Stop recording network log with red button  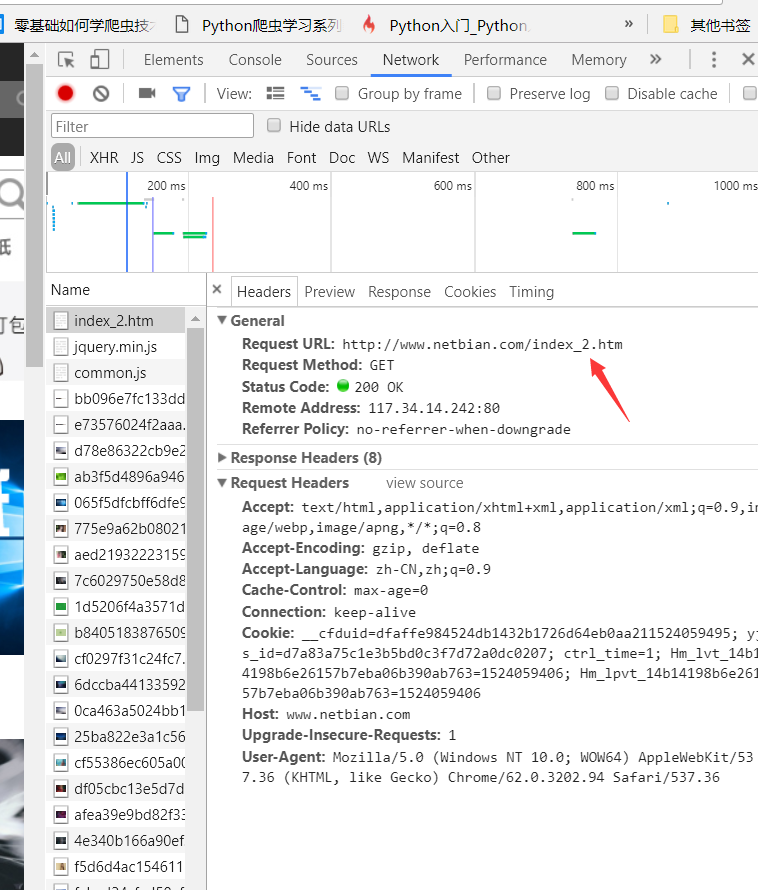[66, 93]
